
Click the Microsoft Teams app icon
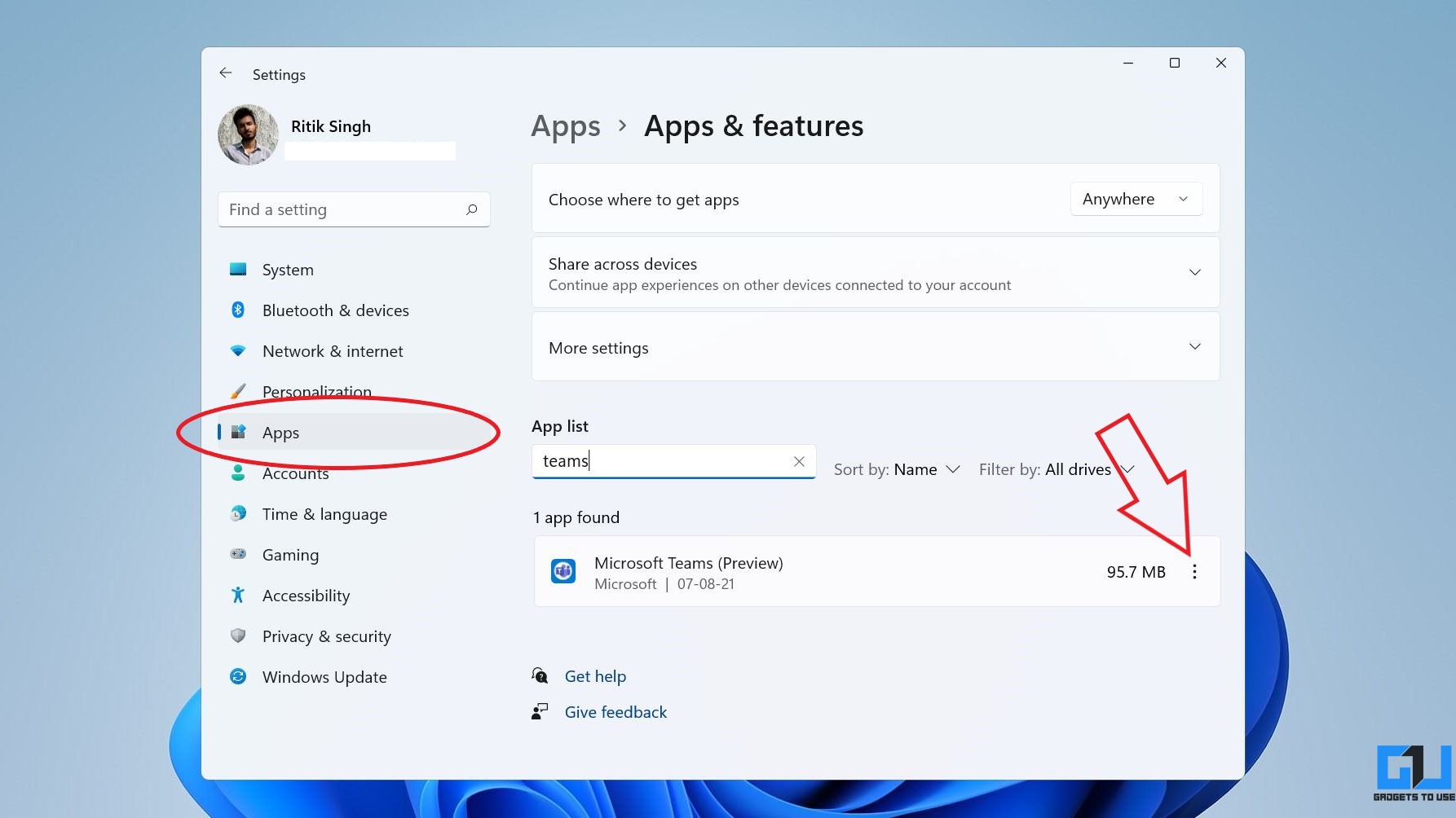click(x=563, y=571)
